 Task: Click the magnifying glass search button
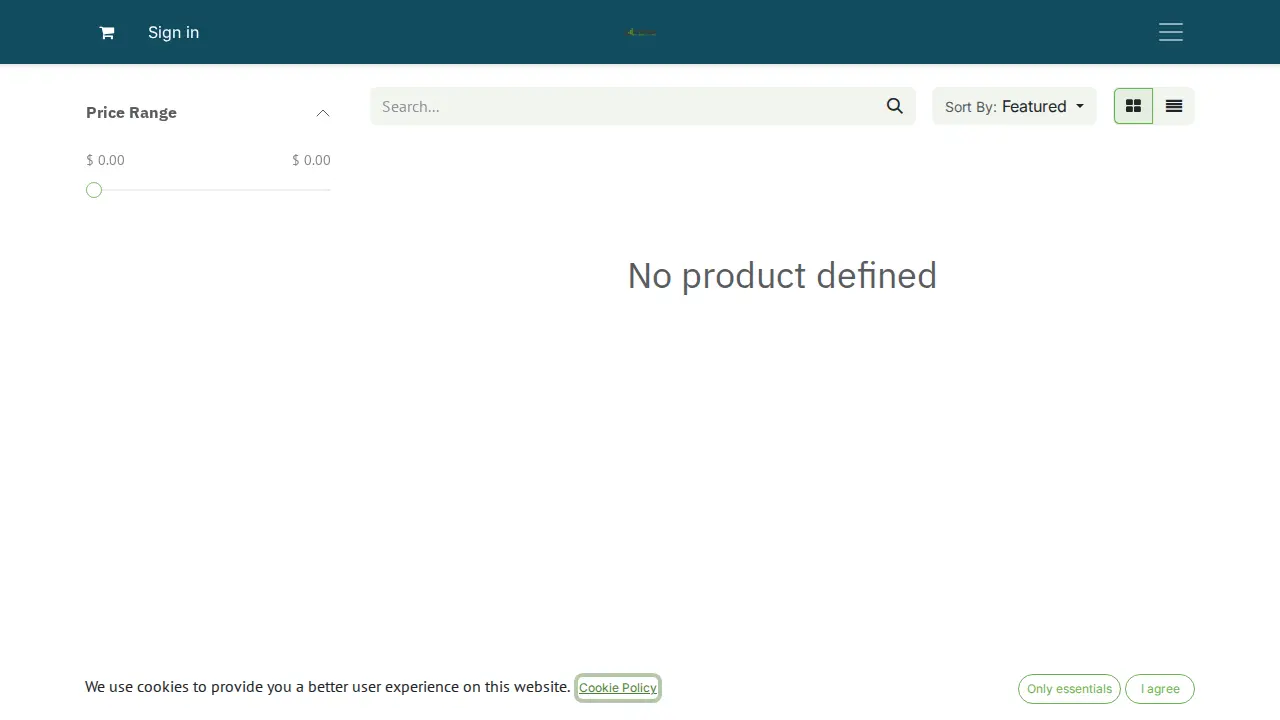coord(895,106)
